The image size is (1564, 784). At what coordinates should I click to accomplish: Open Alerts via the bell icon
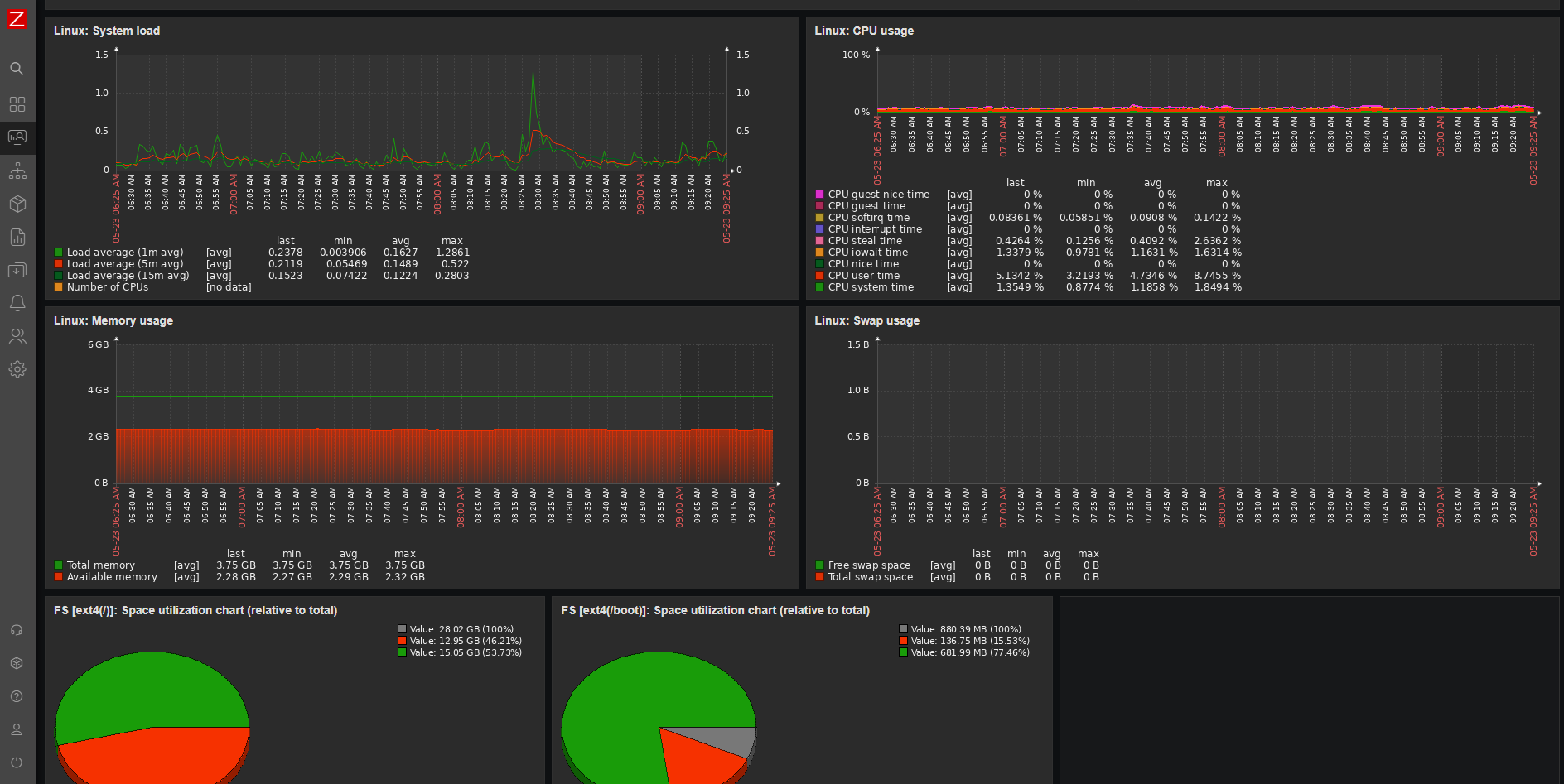click(x=17, y=303)
